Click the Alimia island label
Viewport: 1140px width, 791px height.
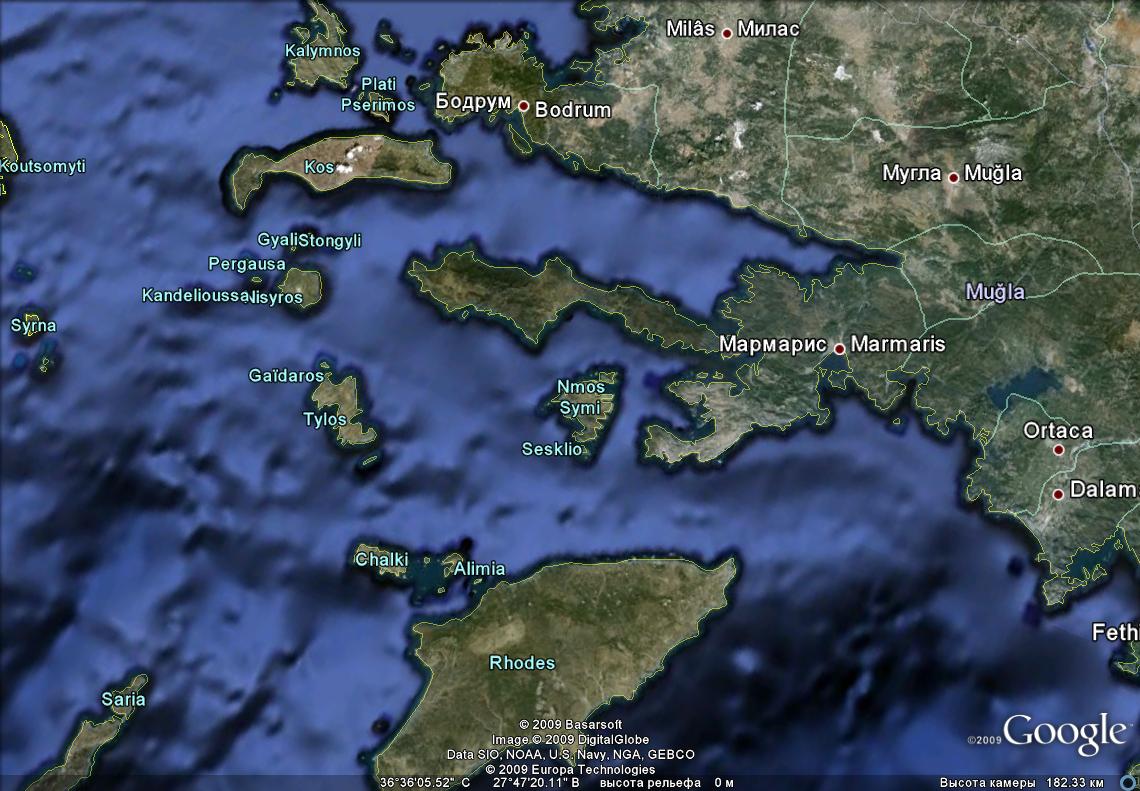(x=479, y=569)
